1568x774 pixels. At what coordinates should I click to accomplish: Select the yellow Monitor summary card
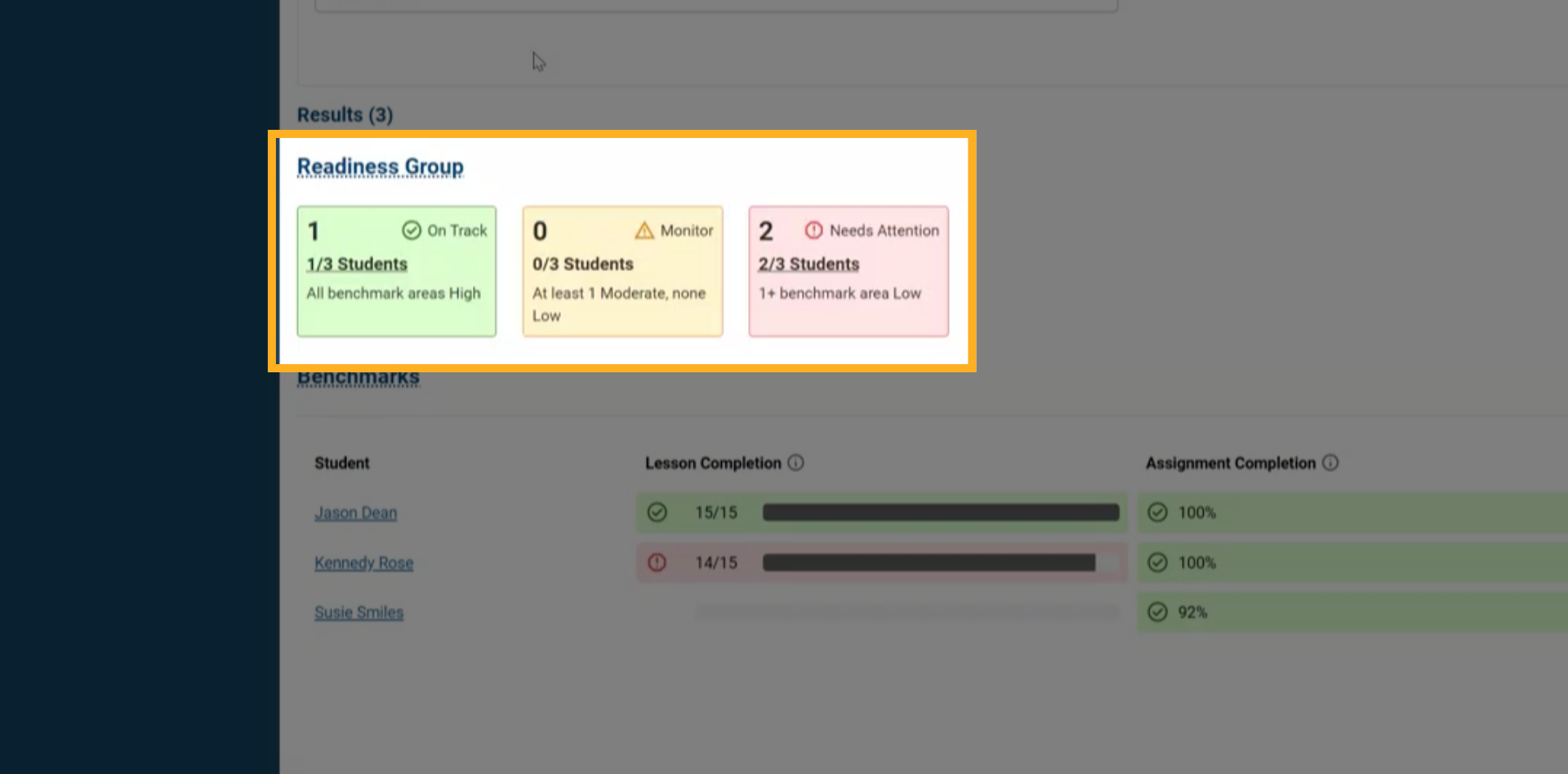[622, 271]
